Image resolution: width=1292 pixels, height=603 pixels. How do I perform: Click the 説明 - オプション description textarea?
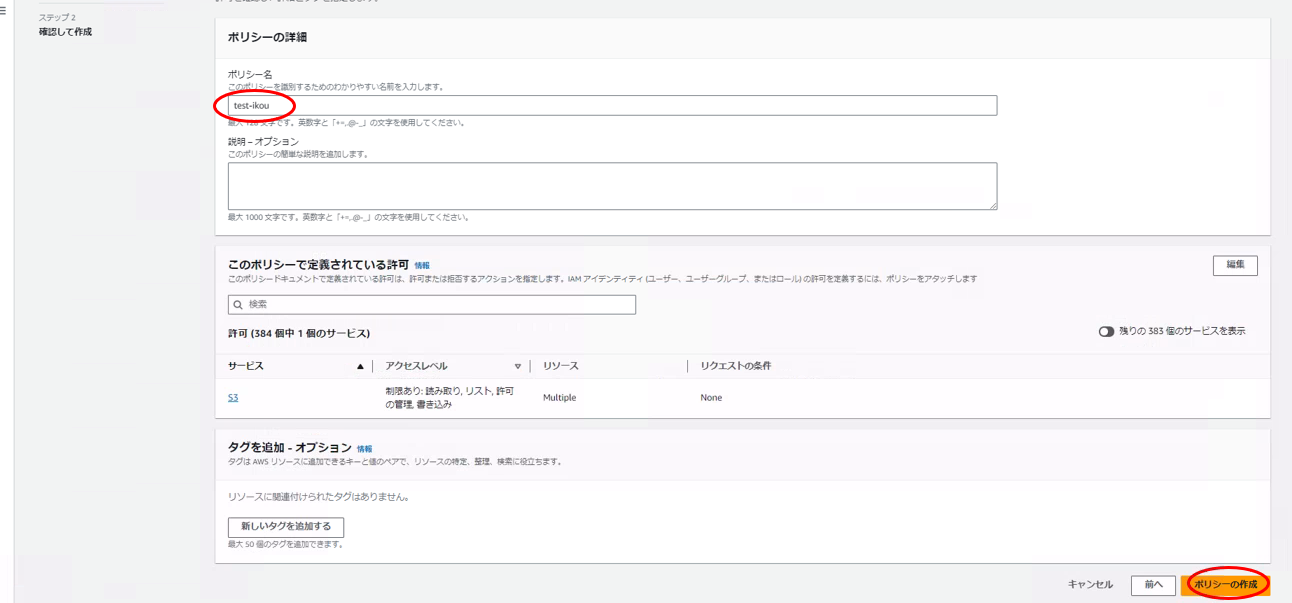(x=612, y=186)
